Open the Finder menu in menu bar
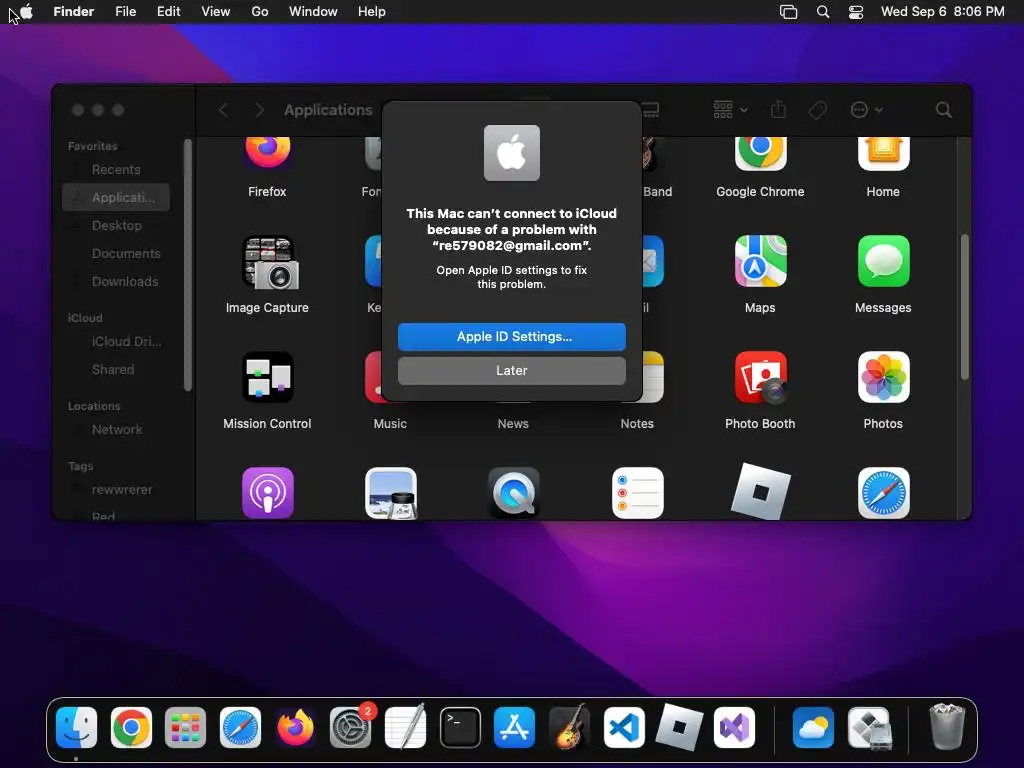This screenshot has height=768, width=1024. tap(74, 11)
